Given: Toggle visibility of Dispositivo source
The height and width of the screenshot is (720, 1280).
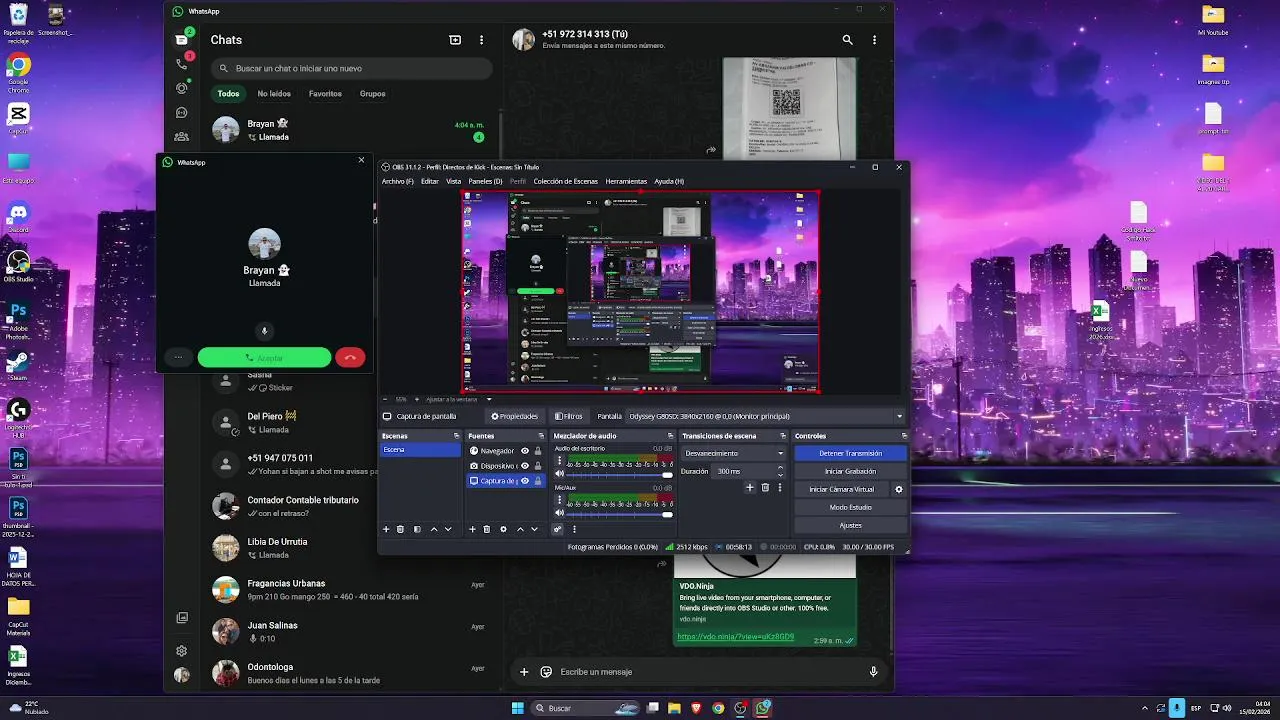Looking at the screenshot, I should (x=525, y=466).
